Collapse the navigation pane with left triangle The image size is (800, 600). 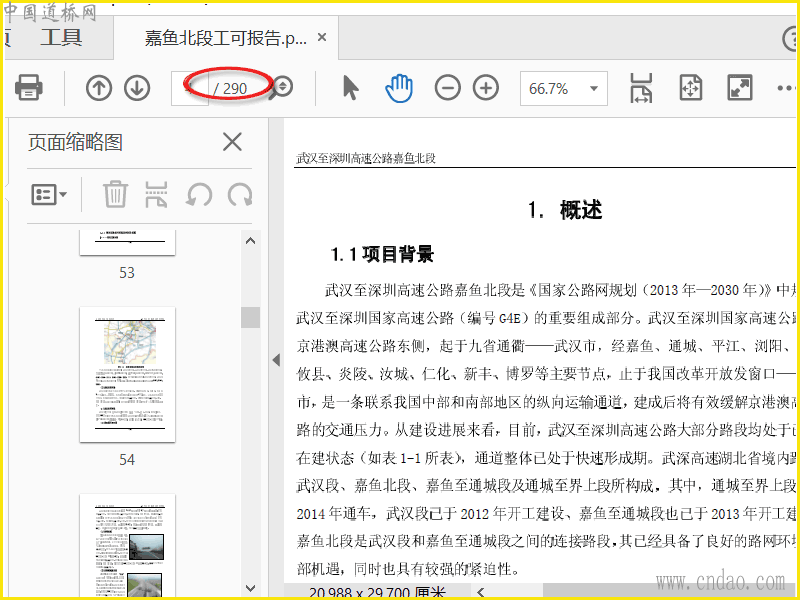(276, 360)
